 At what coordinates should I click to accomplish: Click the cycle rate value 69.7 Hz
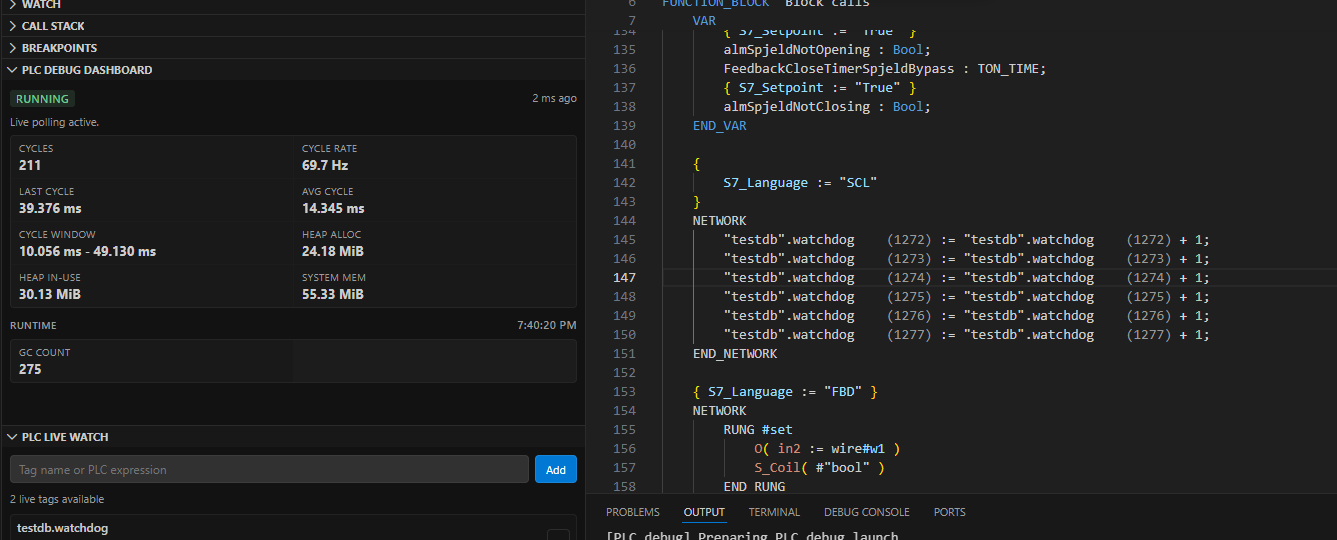[x=325, y=165]
